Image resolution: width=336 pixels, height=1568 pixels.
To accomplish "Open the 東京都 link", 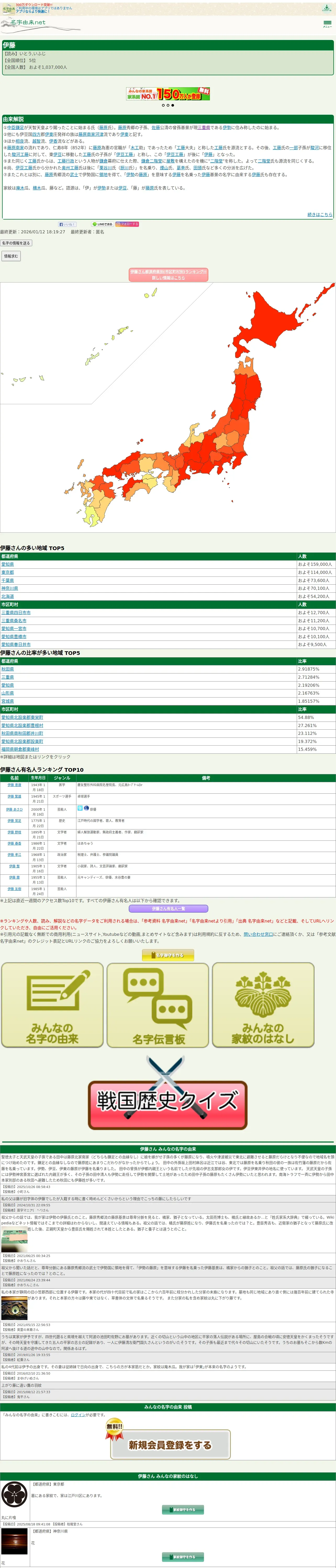I will [x=7, y=572].
